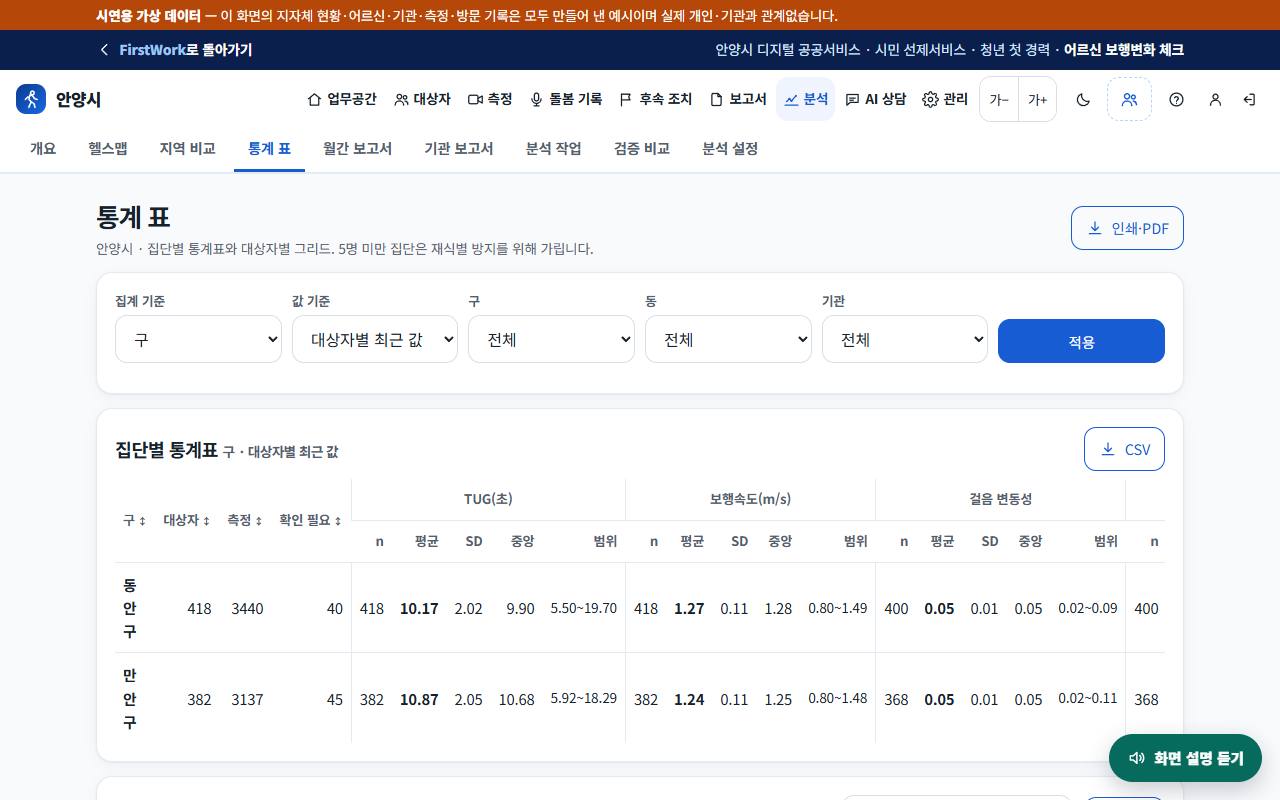This screenshot has width=1280, height=800.
Task: Click TUG range 5.50~19.70
Action: 584,608
